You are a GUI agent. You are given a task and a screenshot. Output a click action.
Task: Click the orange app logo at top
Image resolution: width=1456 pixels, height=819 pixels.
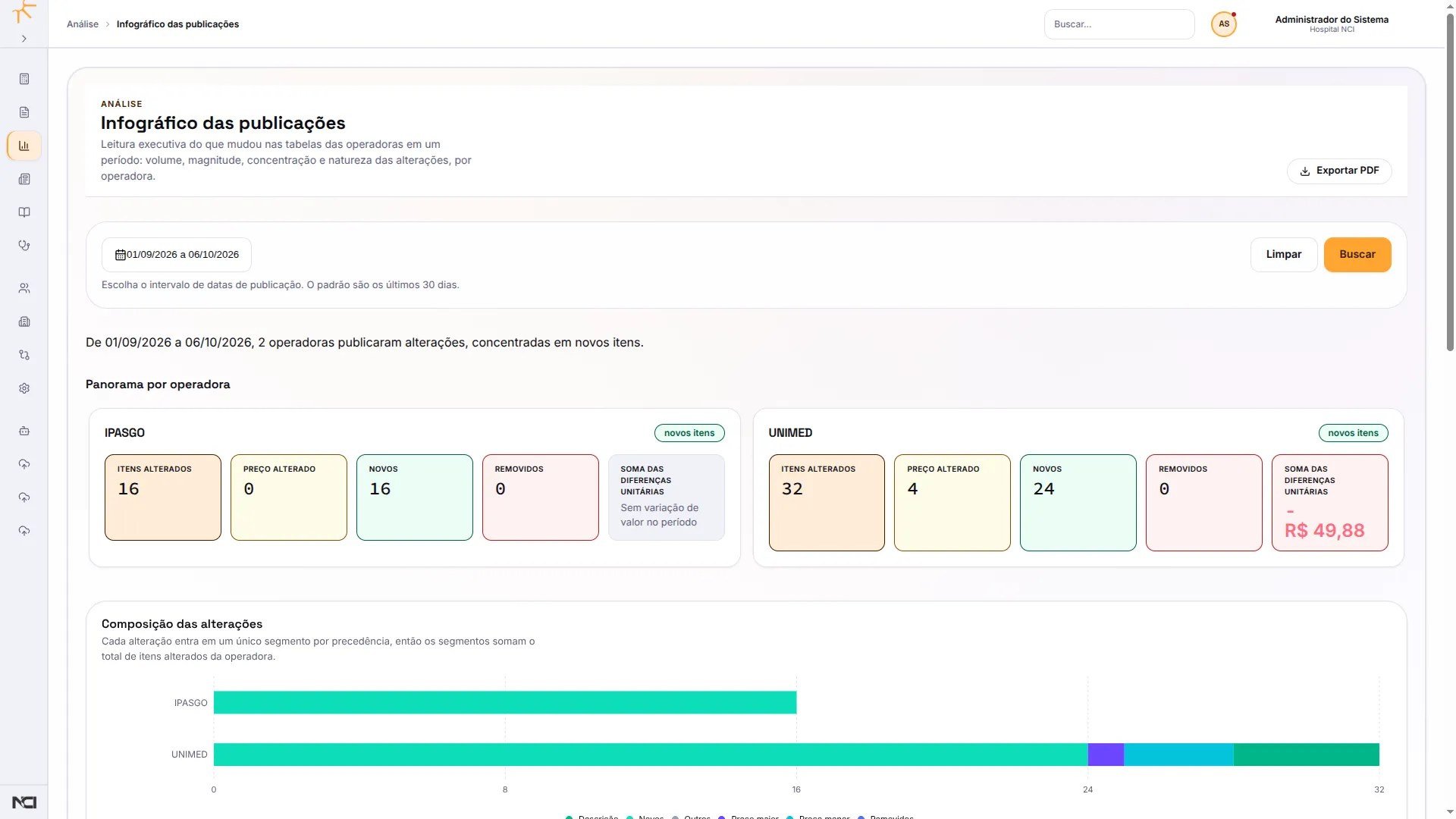[x=24, y=11]
